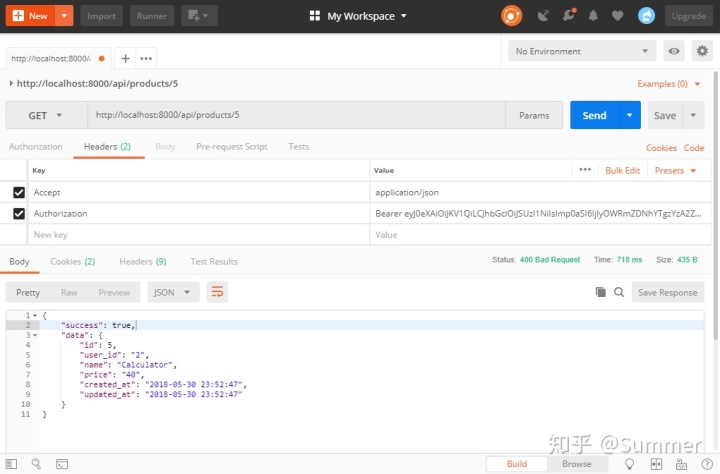720x474 pixels.
Task: Click the New key input field
Action: tap(199, 235)
